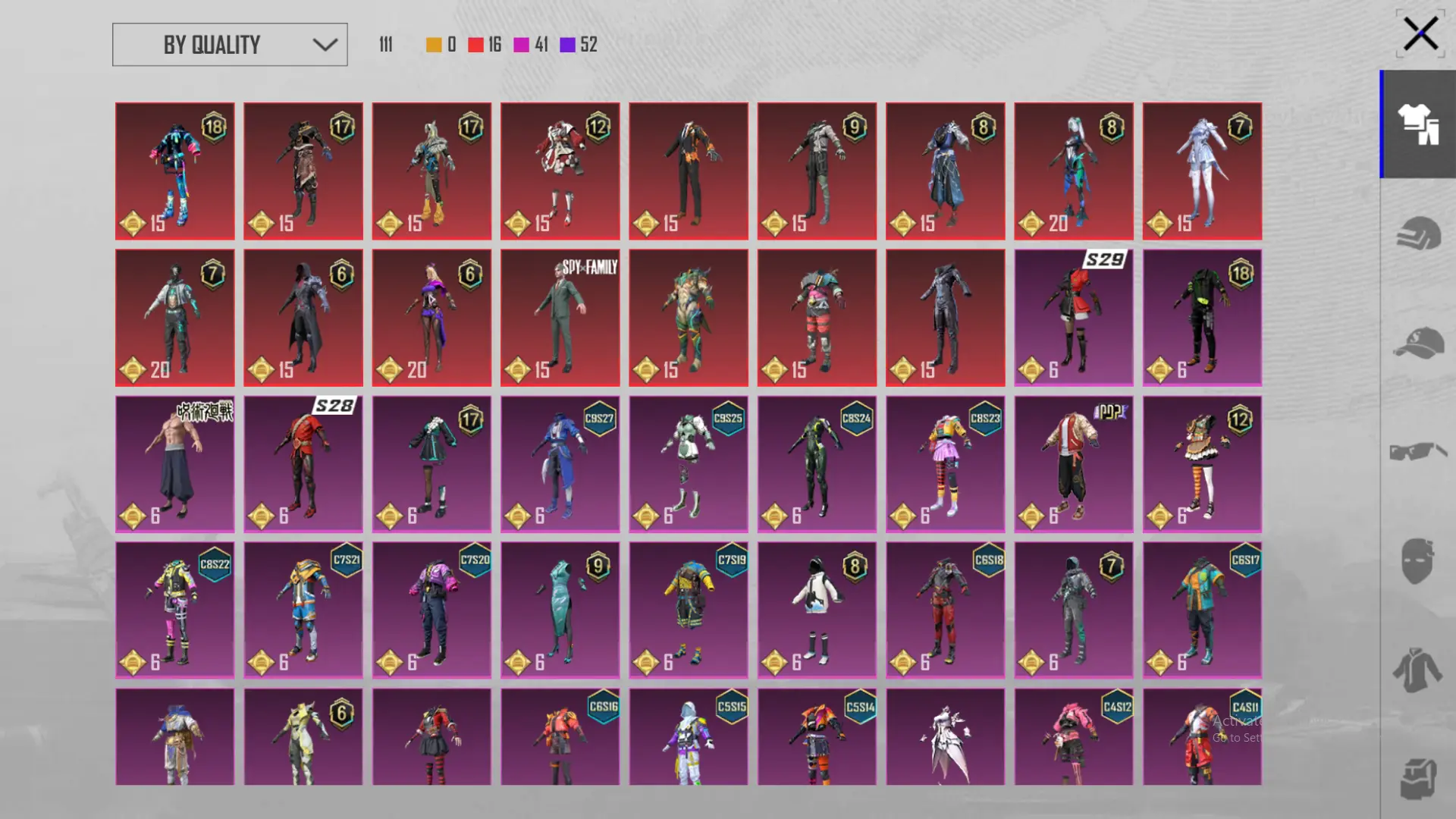Screen dimensions: 1456x819
Task: Click the red quality swatch showing 16
Action: click(476, 45)
